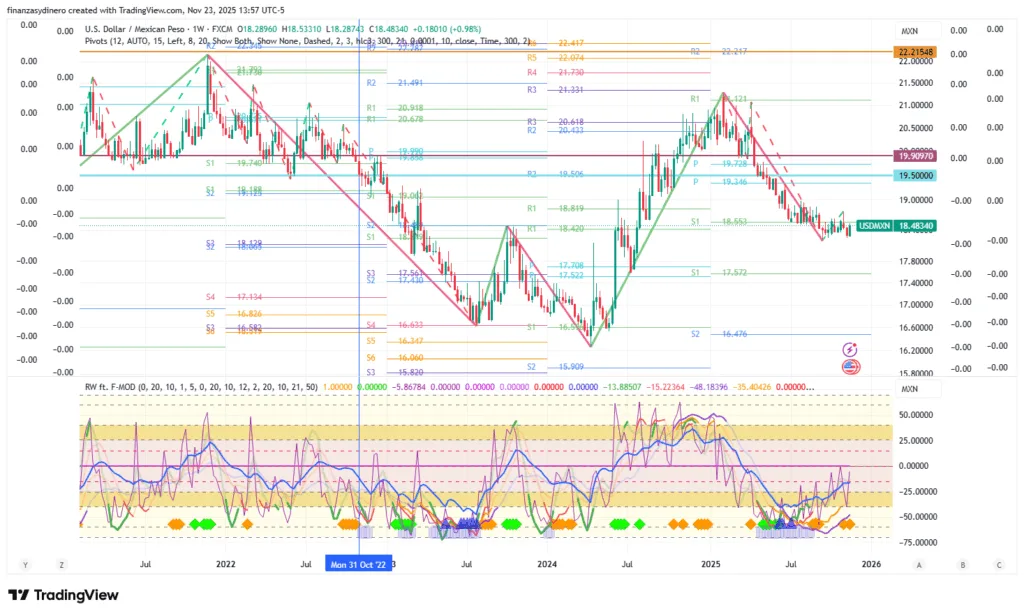
Task: Select the Y scale letter button
Action: click(24, 565)
